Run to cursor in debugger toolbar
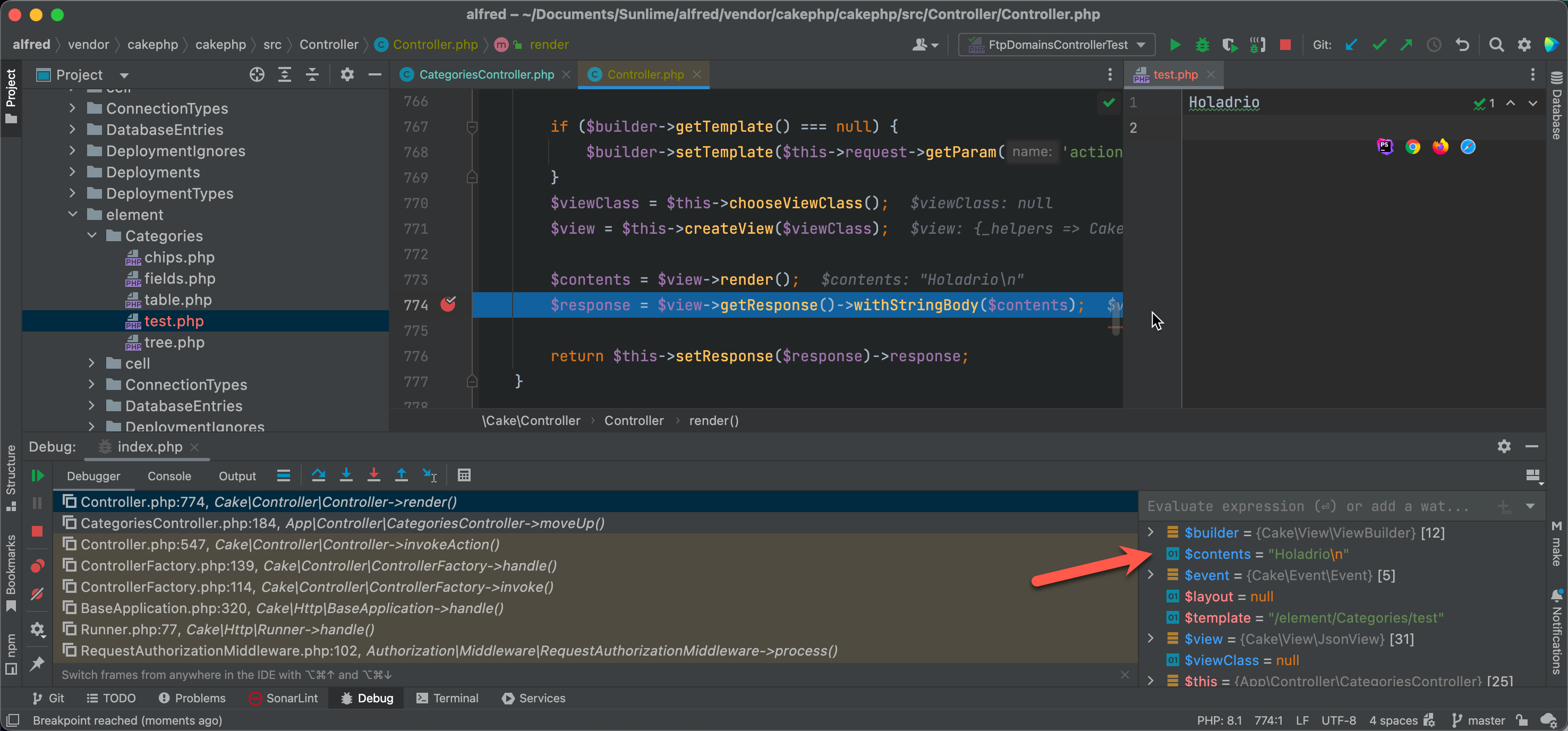1568x731 pixels. click(x=430, y=475)
